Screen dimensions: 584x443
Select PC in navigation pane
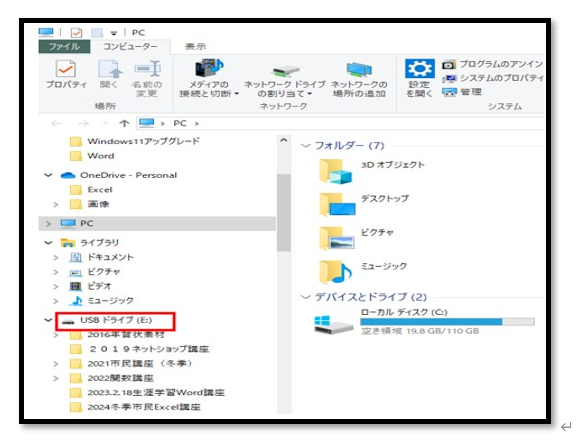point(77,223)
